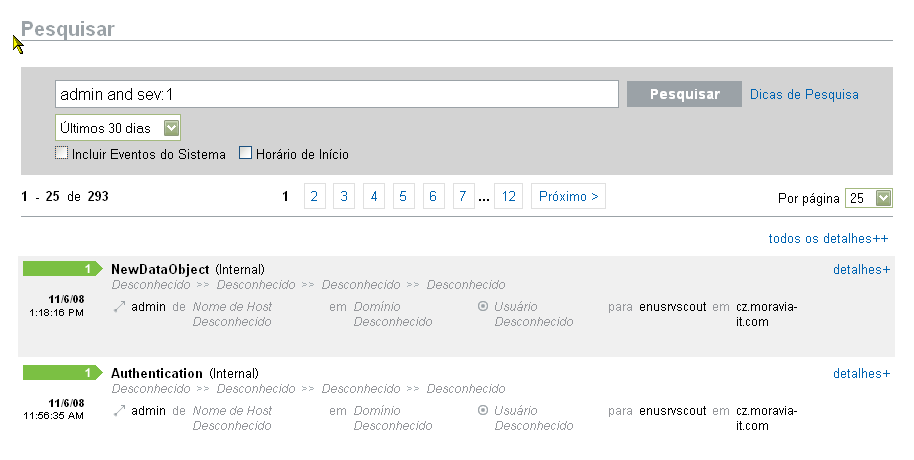Go to results page 2
This screenshot has height=460, width=914.
[314, 196]
